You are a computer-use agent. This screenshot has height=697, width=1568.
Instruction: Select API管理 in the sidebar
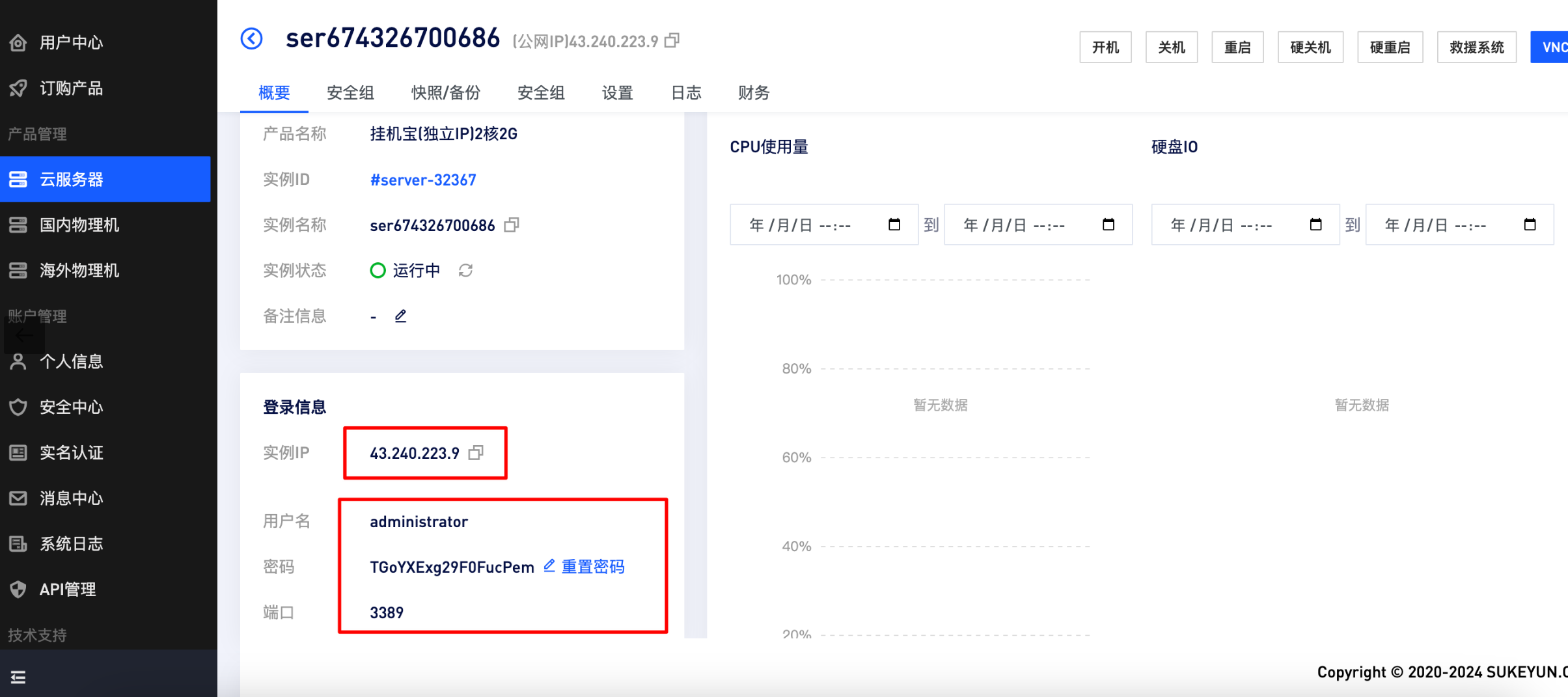[x=68, y=590]
